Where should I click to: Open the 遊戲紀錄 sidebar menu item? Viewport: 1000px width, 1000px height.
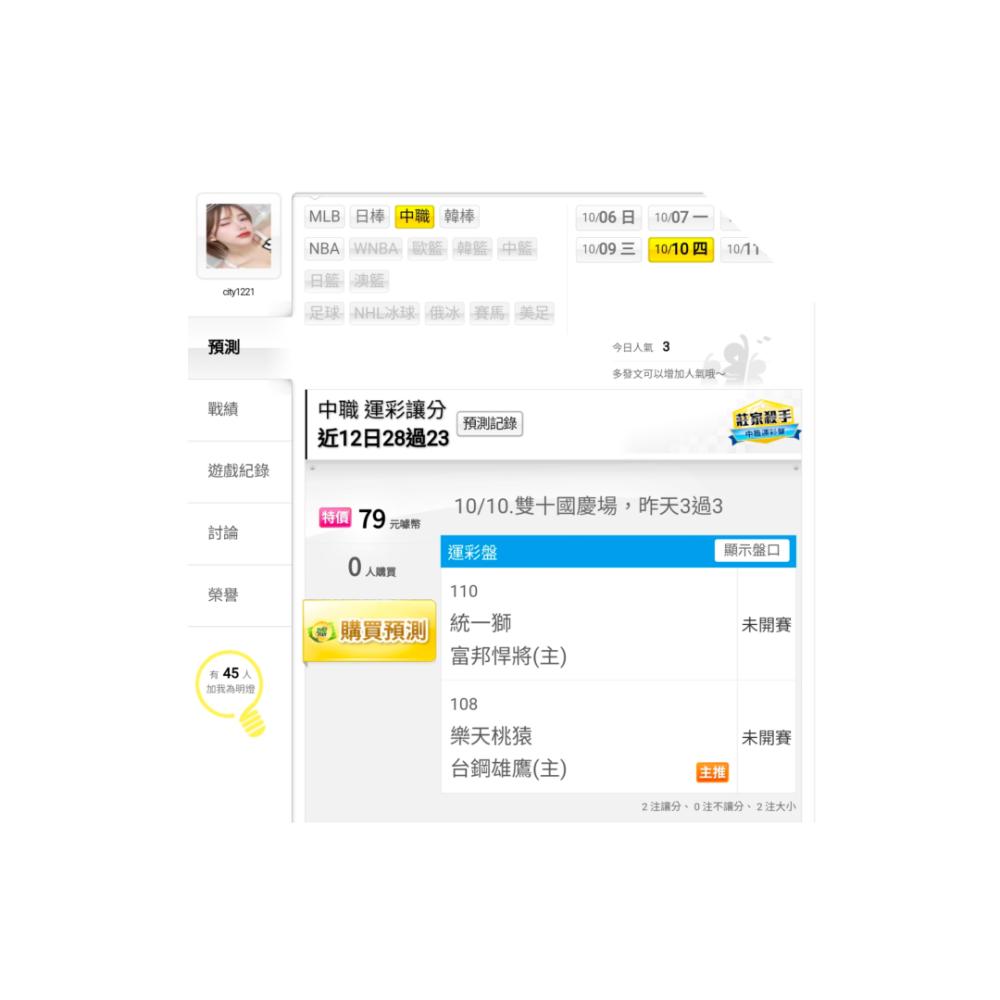(240, 471)
